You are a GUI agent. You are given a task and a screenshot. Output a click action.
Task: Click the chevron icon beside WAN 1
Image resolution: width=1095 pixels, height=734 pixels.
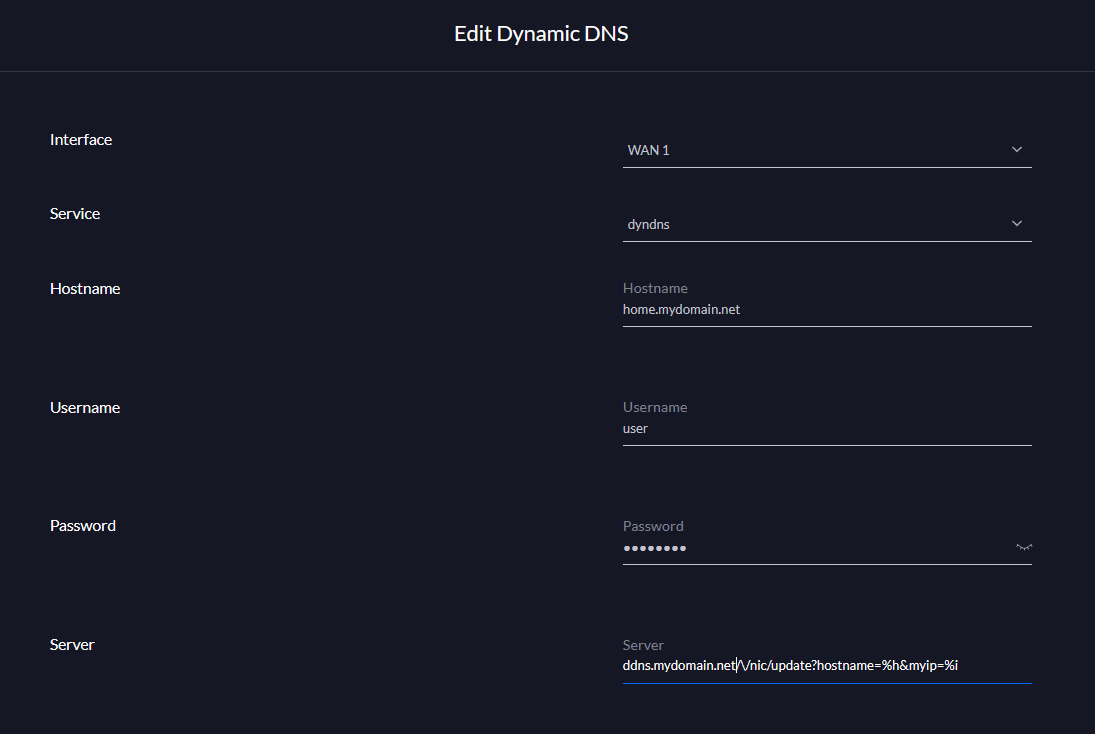point(1017,149)
